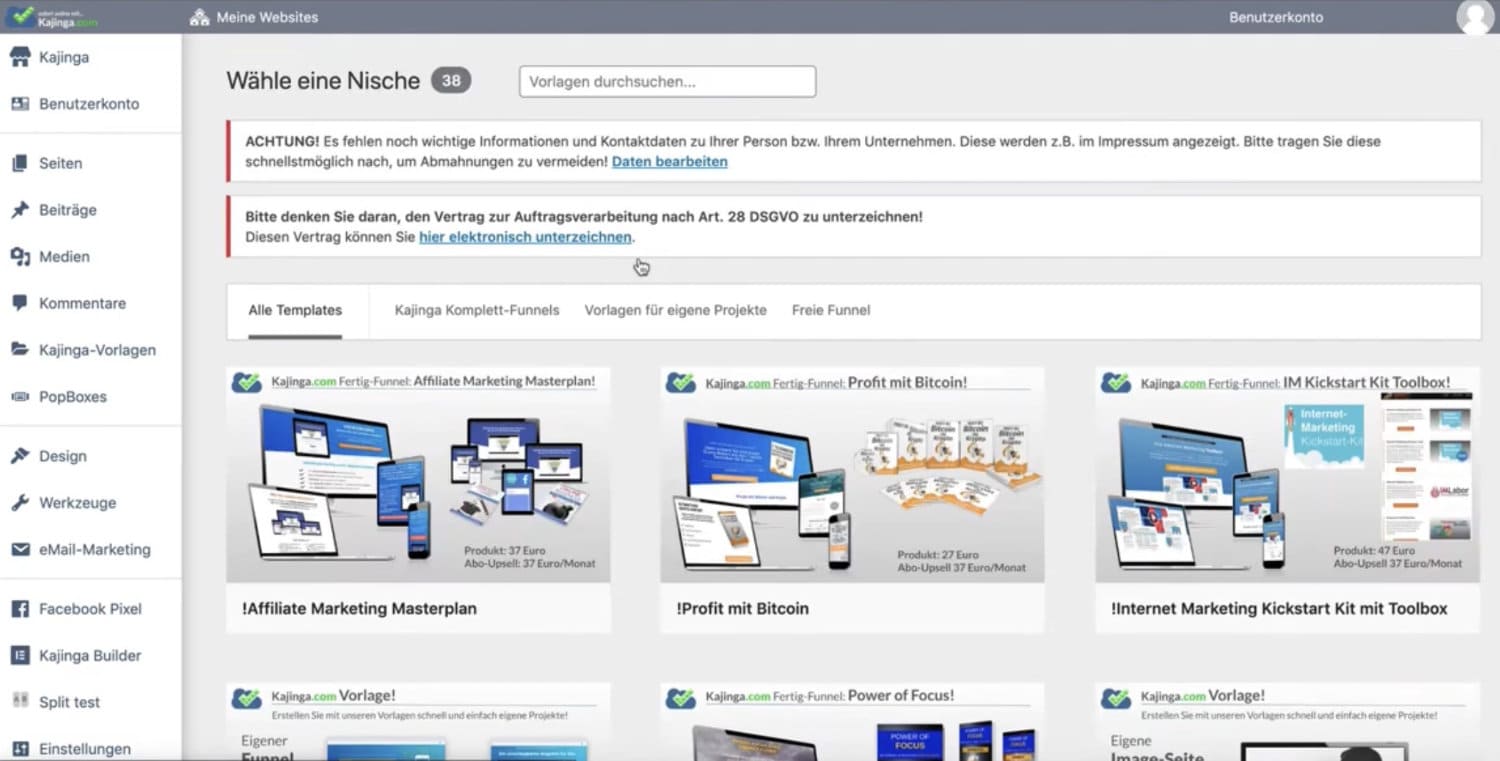The width and height of the screenshot is (1500, 761).
Task: Click the Facebook Pixel icon
Action: [20, 609]
